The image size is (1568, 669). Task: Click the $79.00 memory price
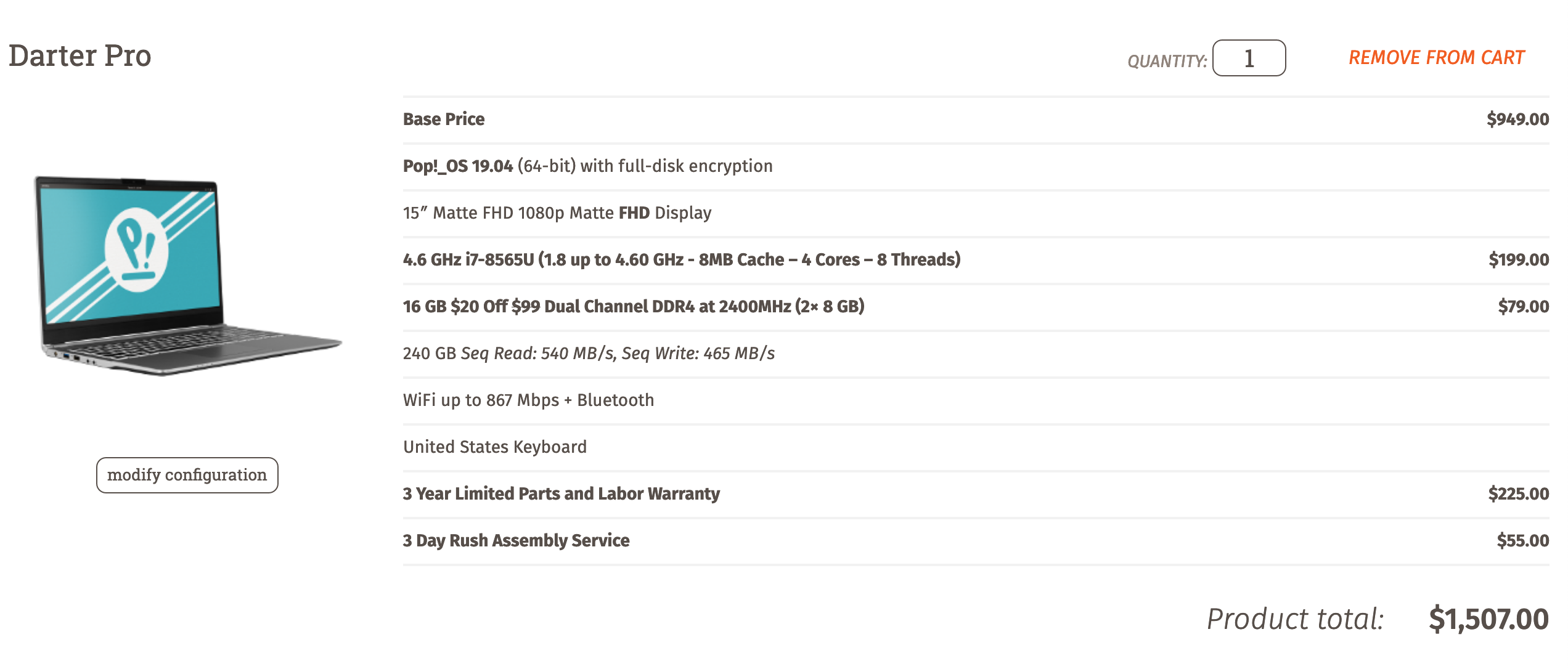click(1523, 307)
